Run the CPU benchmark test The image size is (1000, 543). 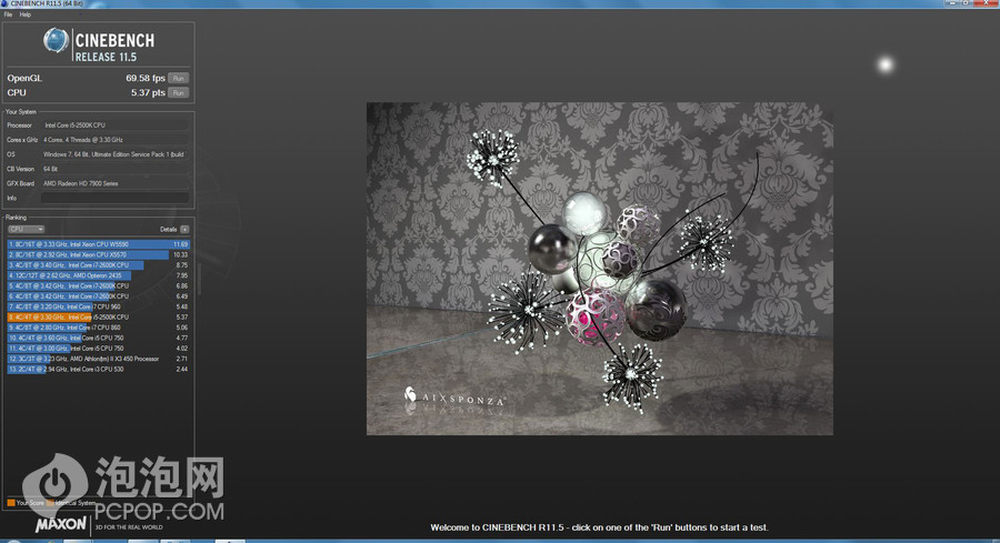point(179,93)
